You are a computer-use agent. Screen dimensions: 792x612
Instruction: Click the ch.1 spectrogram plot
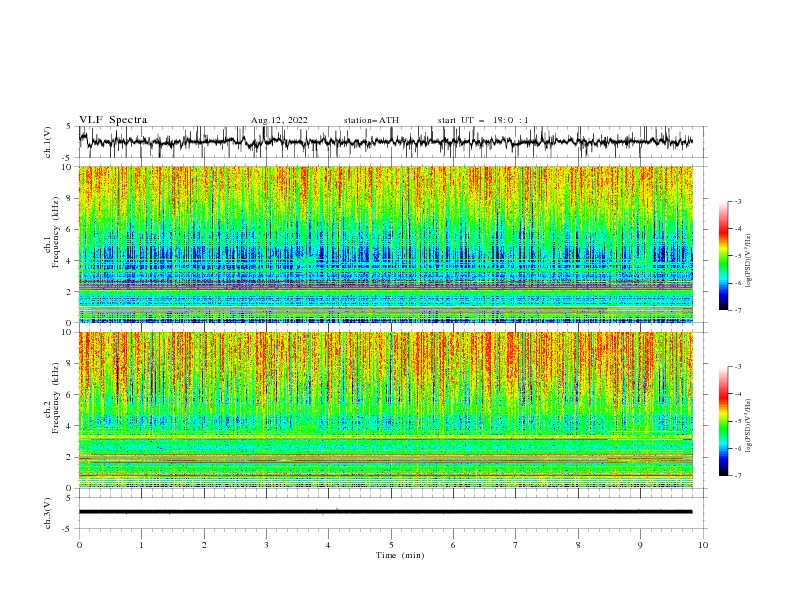point(385,244)
